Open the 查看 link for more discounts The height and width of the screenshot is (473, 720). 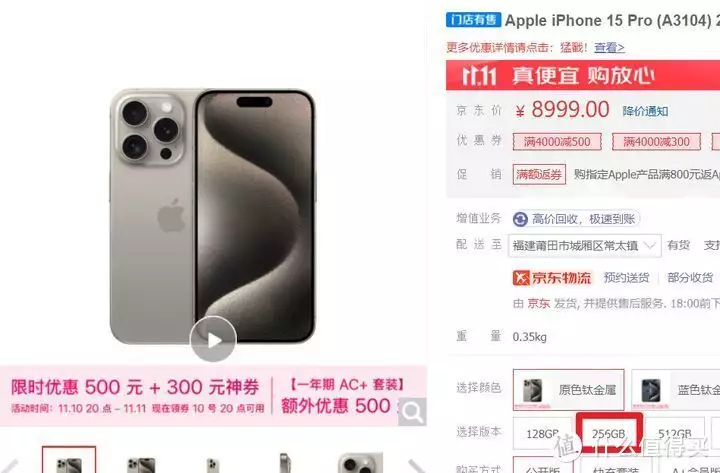pyautogui.click(x=609, y=47)
